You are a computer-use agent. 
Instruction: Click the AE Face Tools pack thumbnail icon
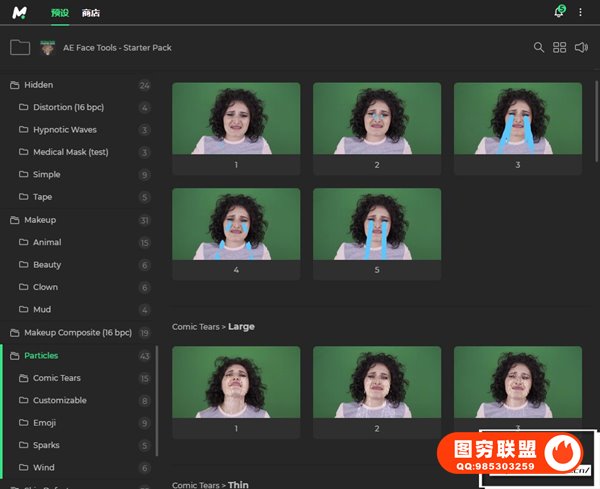[47, 47]
